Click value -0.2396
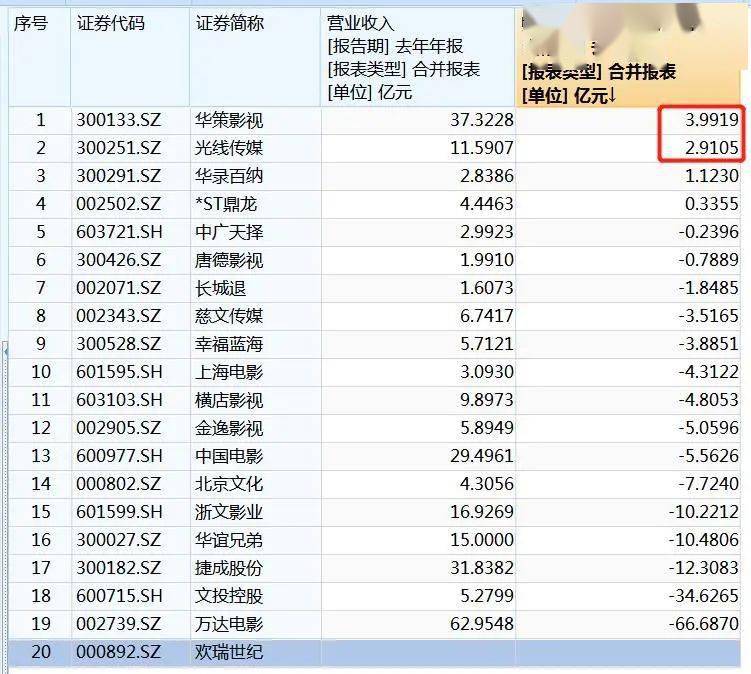This screenshot has height=674, width=751. [708, 232]
